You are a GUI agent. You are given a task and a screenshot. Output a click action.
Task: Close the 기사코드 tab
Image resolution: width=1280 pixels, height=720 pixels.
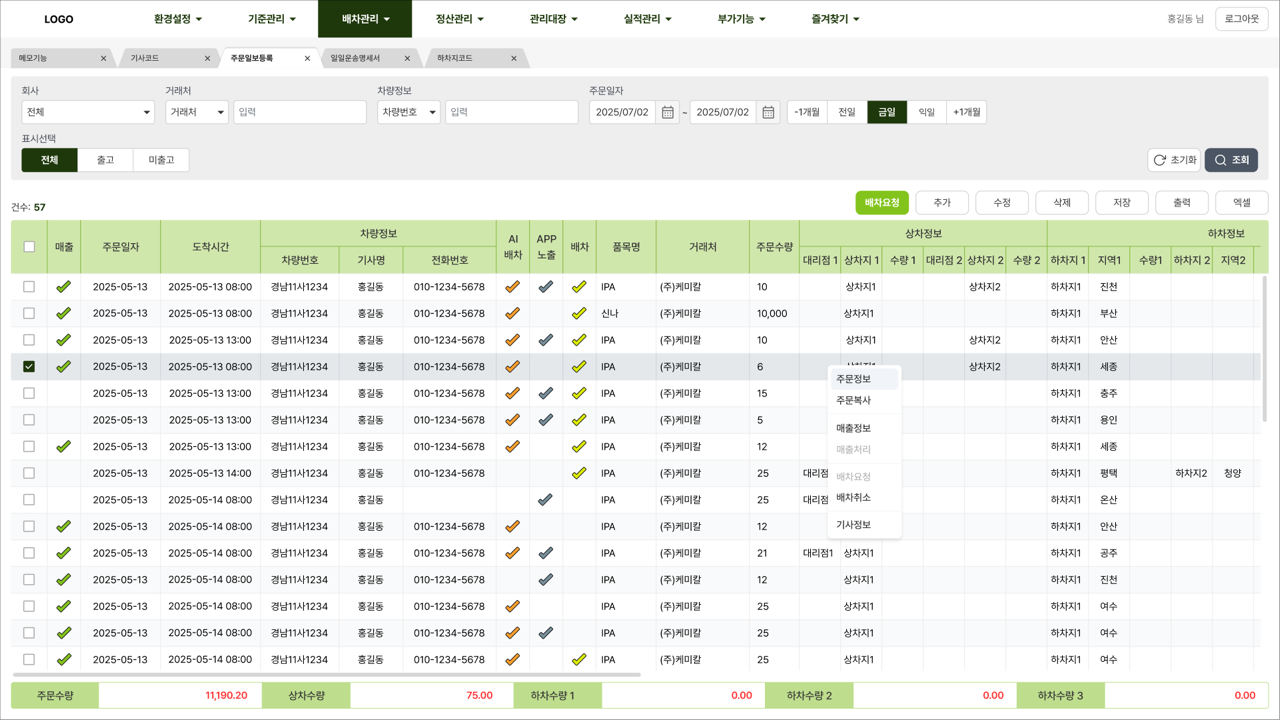[207, 59]
